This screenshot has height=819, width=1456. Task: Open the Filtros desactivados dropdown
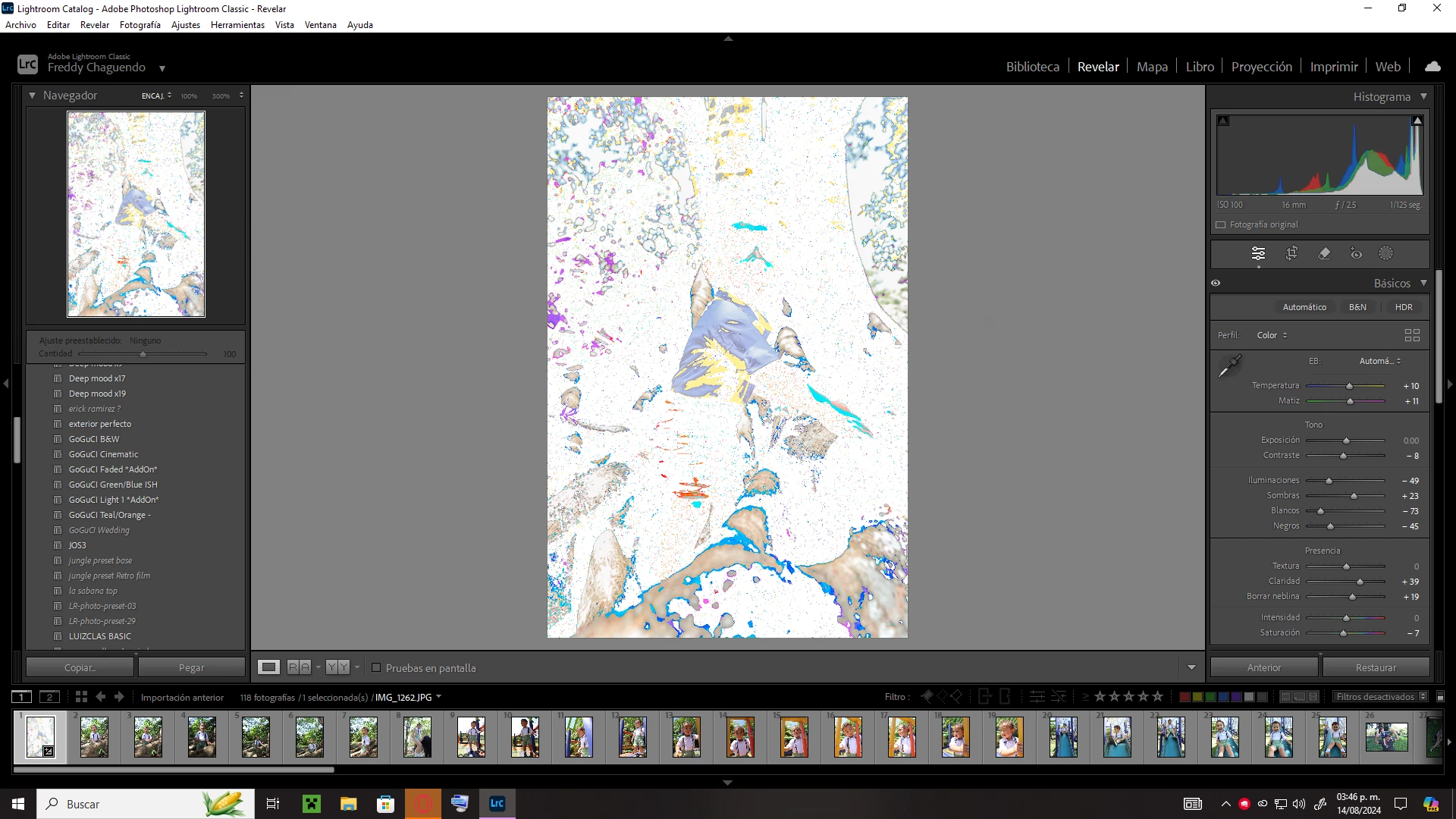pyautogui.click(x=1380, y=697)
